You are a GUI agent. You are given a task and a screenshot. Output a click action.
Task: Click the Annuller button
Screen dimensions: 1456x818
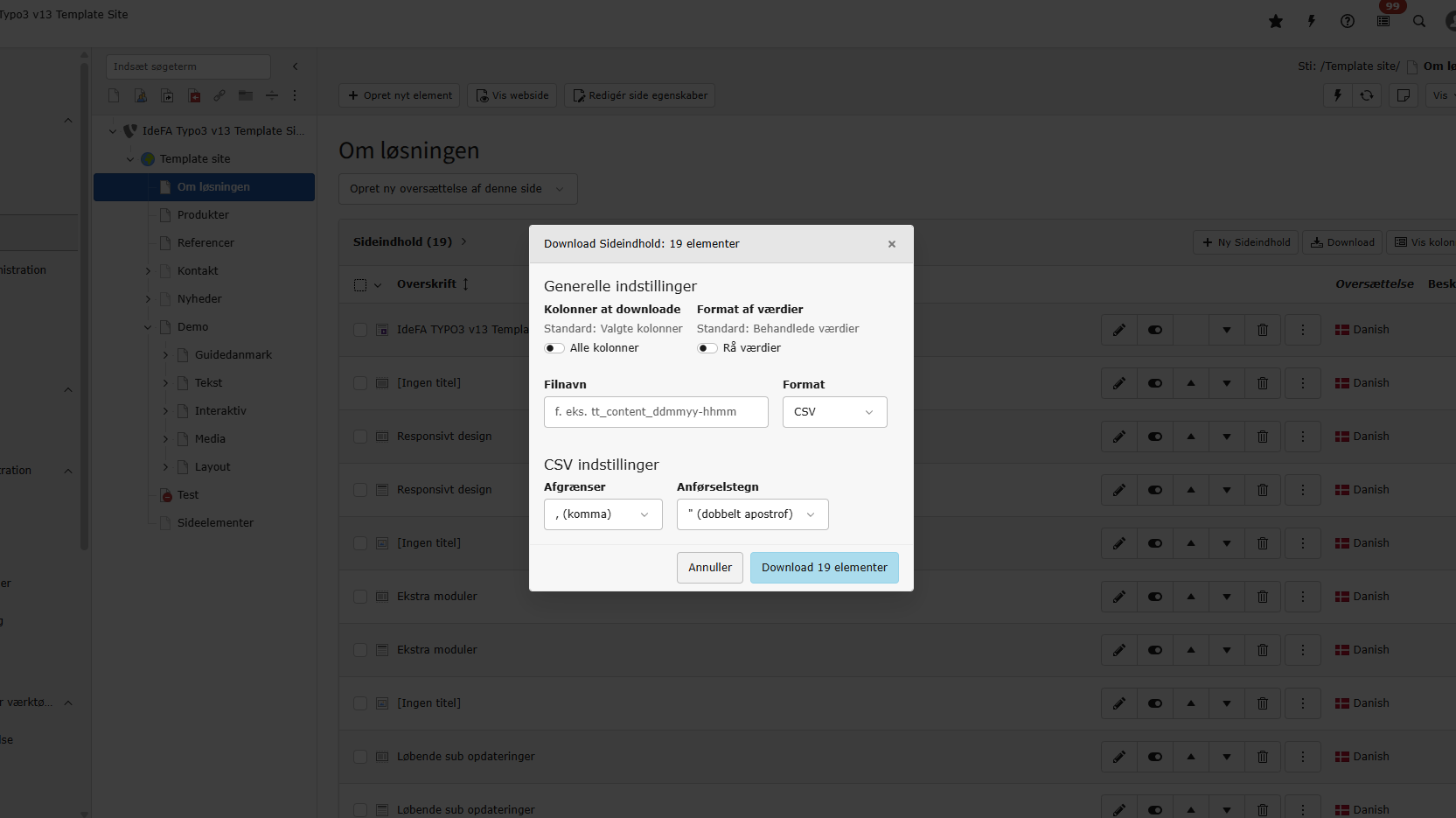coord(709,568)
